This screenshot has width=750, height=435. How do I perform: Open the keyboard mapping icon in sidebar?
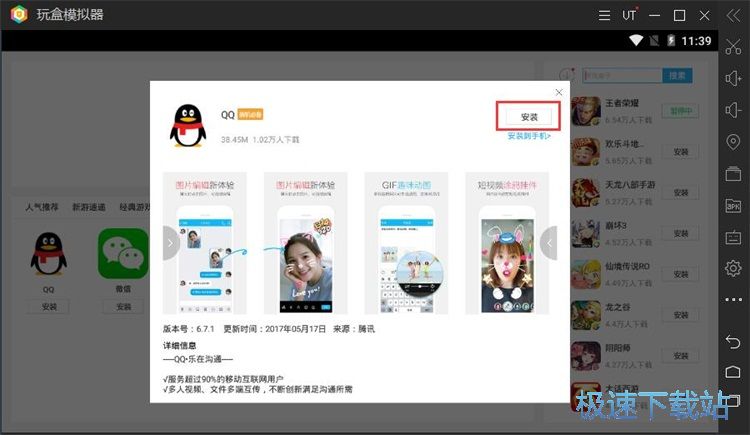[733, 237]
